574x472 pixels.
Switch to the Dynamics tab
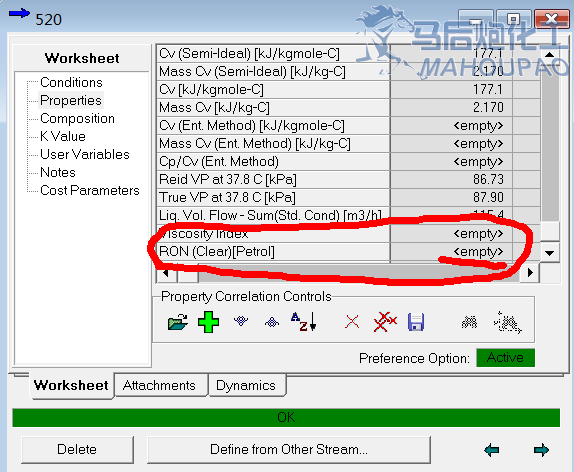[x=246, y=385]
